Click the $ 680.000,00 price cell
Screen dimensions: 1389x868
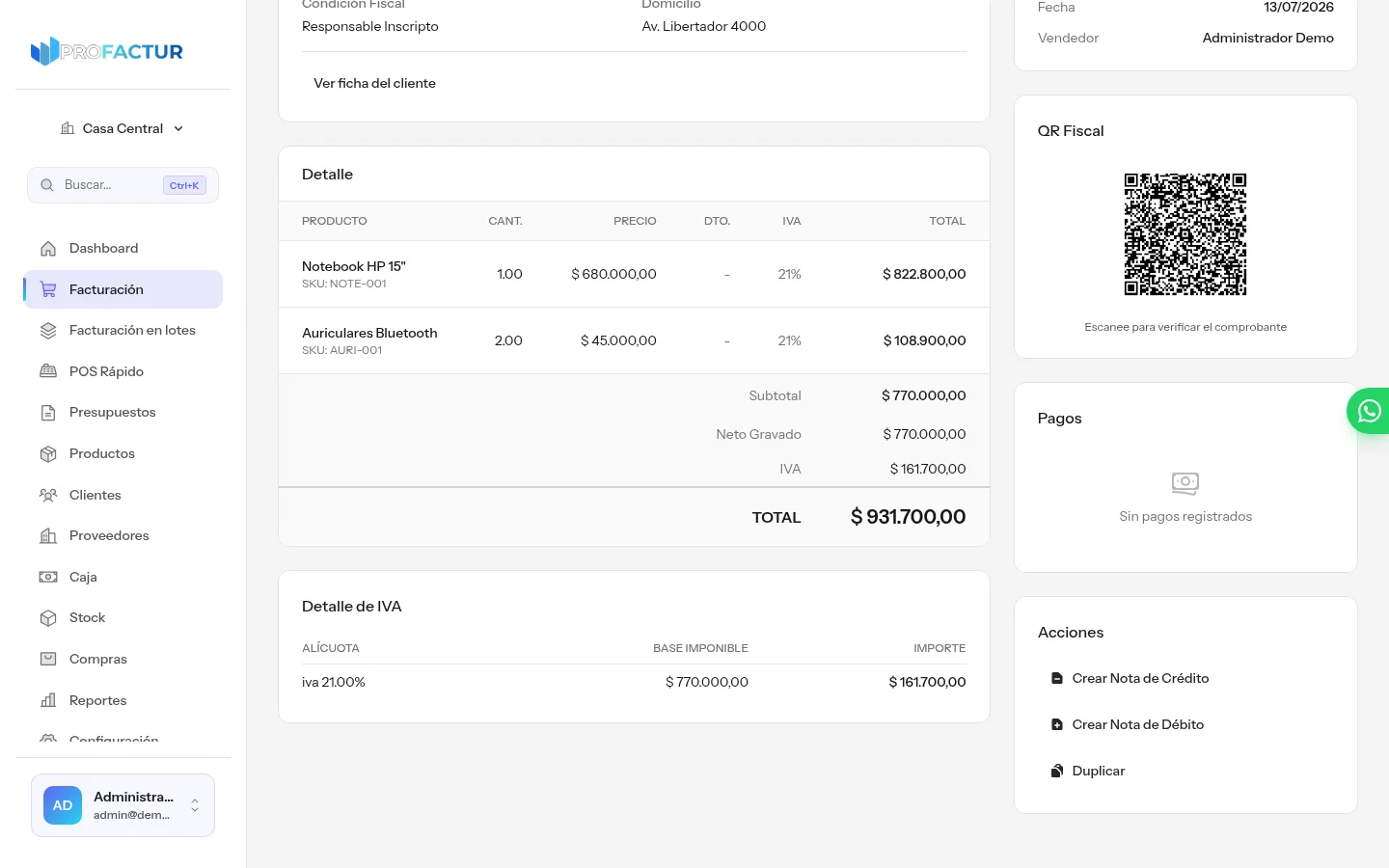(613, 274)
